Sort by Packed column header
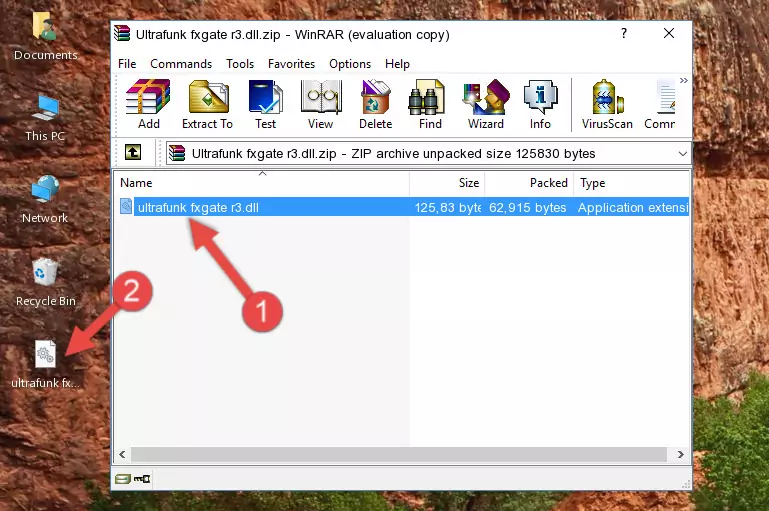769x511 pixels. pyautogui.click(x=529, y=183)
